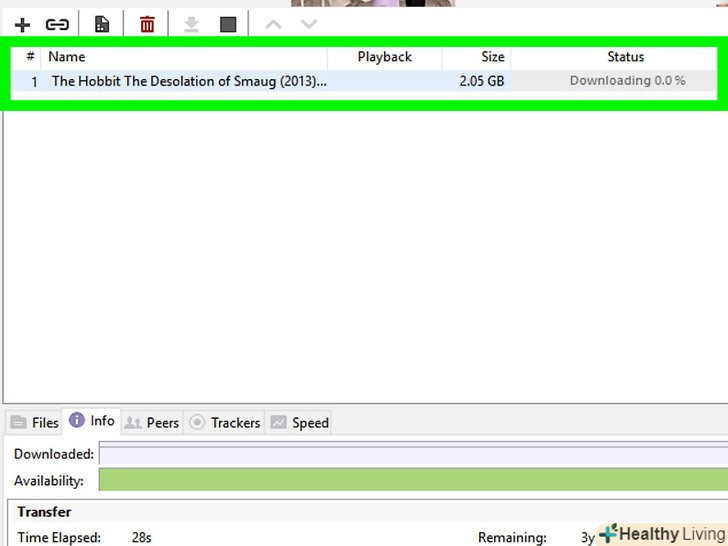The image size is (728, 546).
Task: Click the Add Torrent plus icon
Action: click(x=22, y=25)
